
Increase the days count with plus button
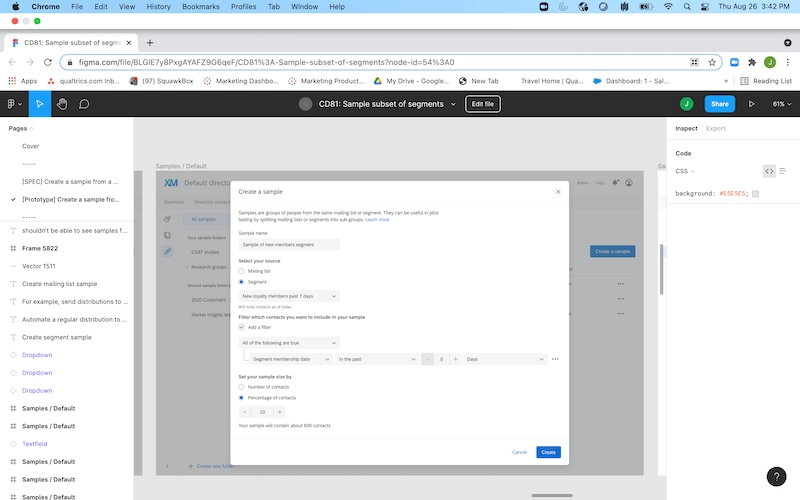pos(455,359)
